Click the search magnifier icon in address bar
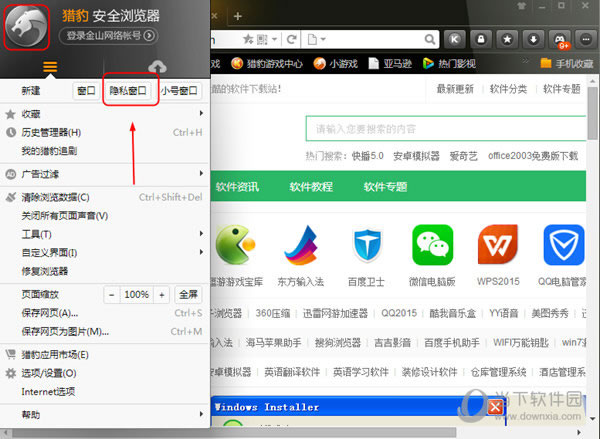This screenshot has height=439, width=600. point(430,39)
